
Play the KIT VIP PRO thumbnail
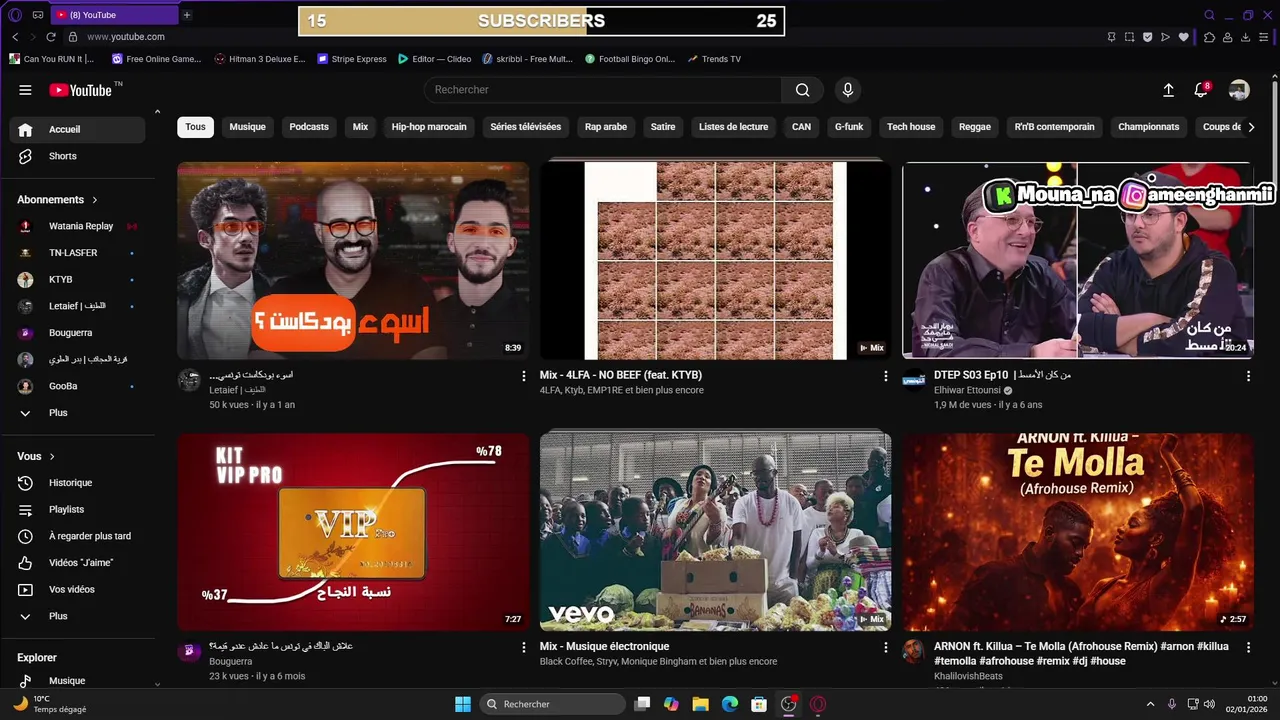pyautogui.click(x=353, y=532)
